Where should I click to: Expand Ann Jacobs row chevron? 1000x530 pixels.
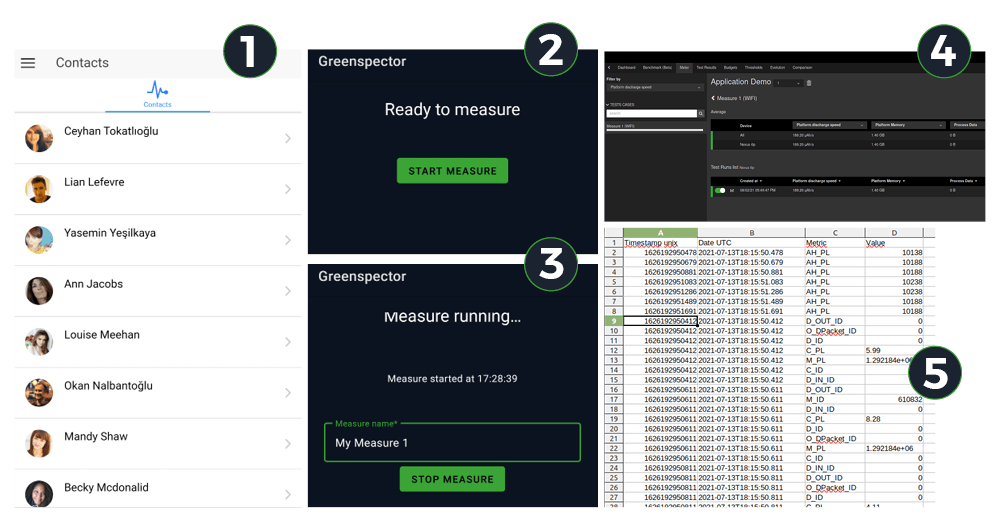coord(288,291)
